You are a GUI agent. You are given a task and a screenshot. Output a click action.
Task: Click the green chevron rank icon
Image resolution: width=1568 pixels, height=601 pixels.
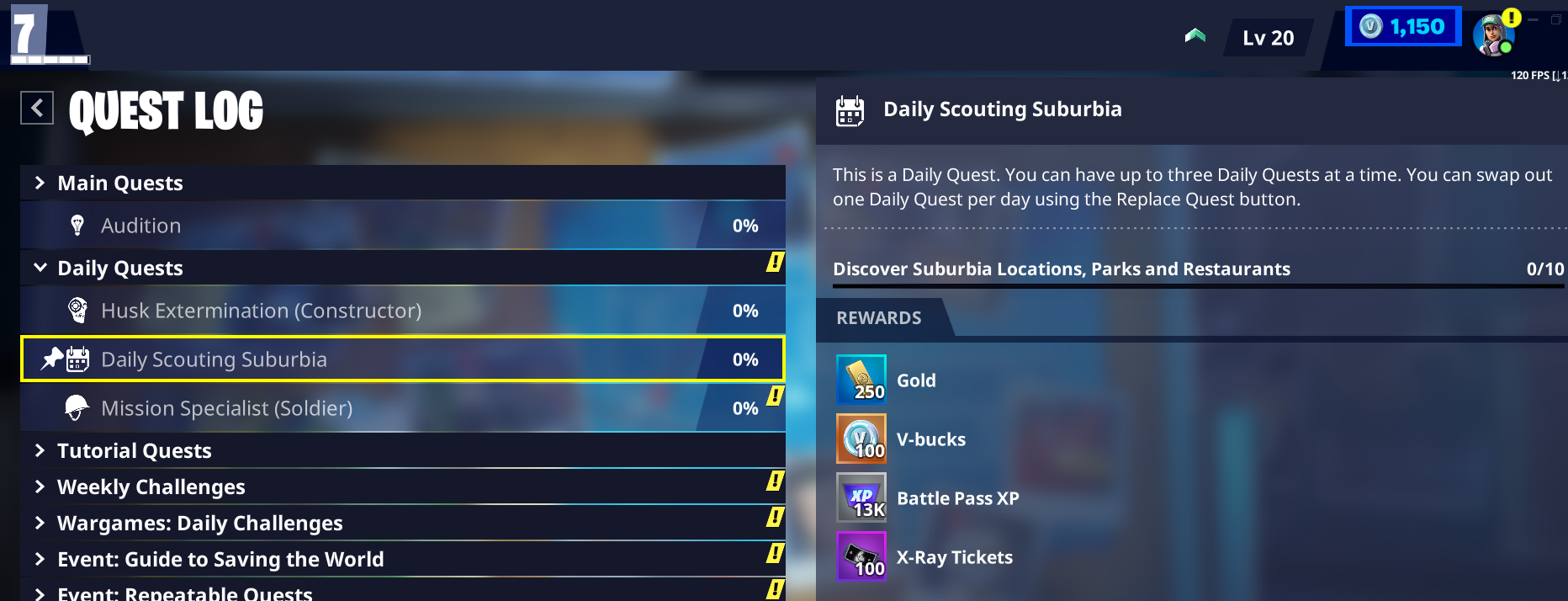tap(1195, 35)
